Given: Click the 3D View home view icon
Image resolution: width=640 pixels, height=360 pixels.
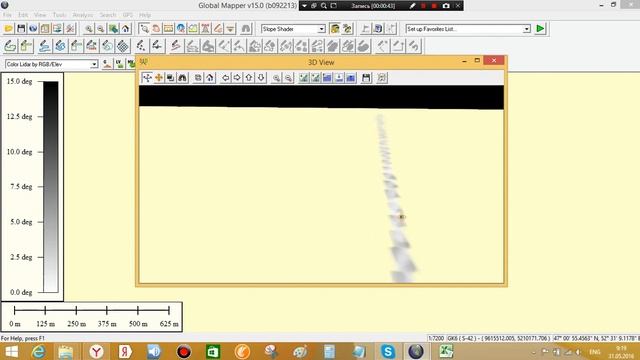Looking at the screenshot, I should 210,78.
